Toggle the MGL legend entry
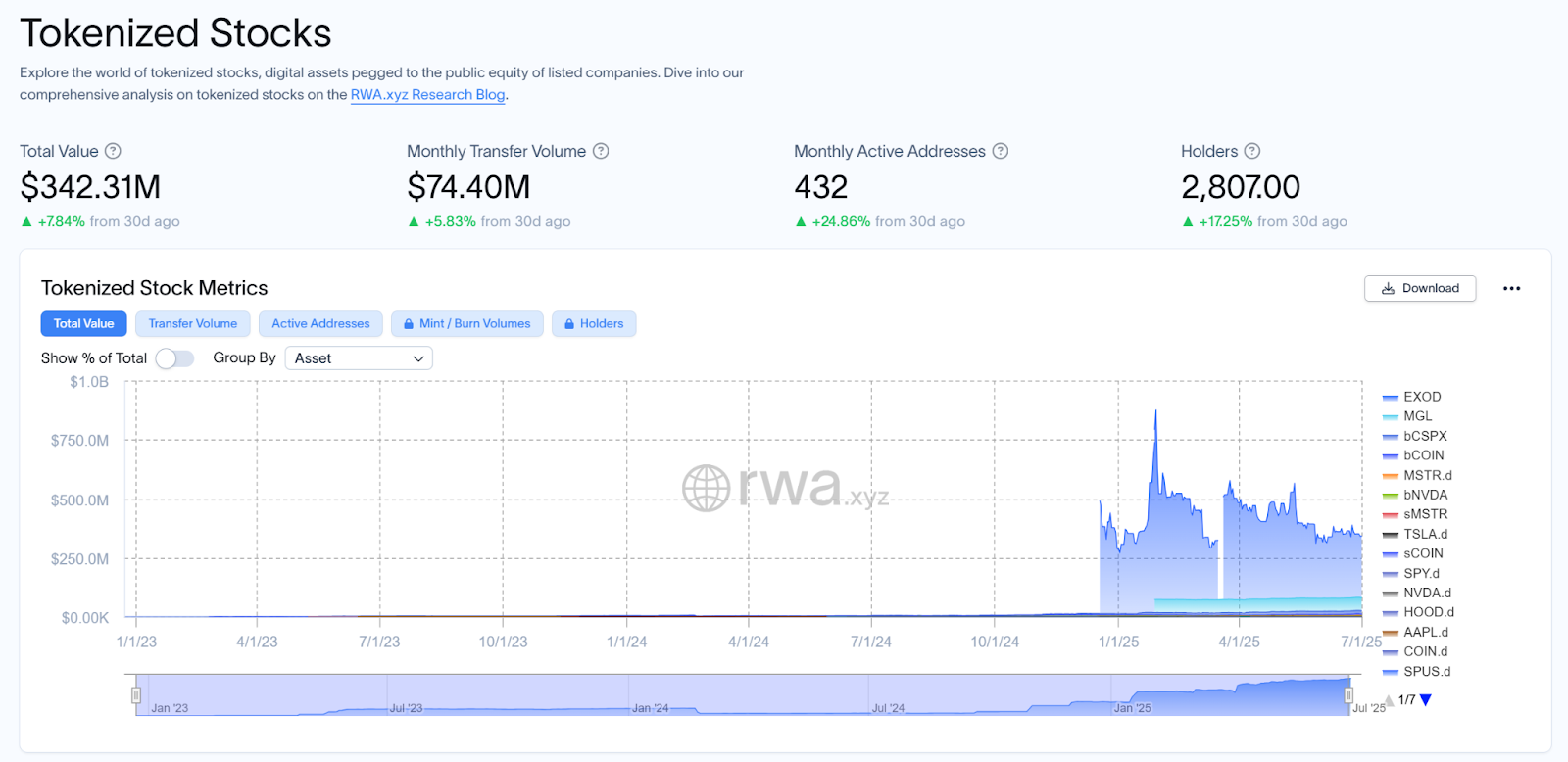The image size is (1568, 762). pyautogui.click(x=1417, y=416)
